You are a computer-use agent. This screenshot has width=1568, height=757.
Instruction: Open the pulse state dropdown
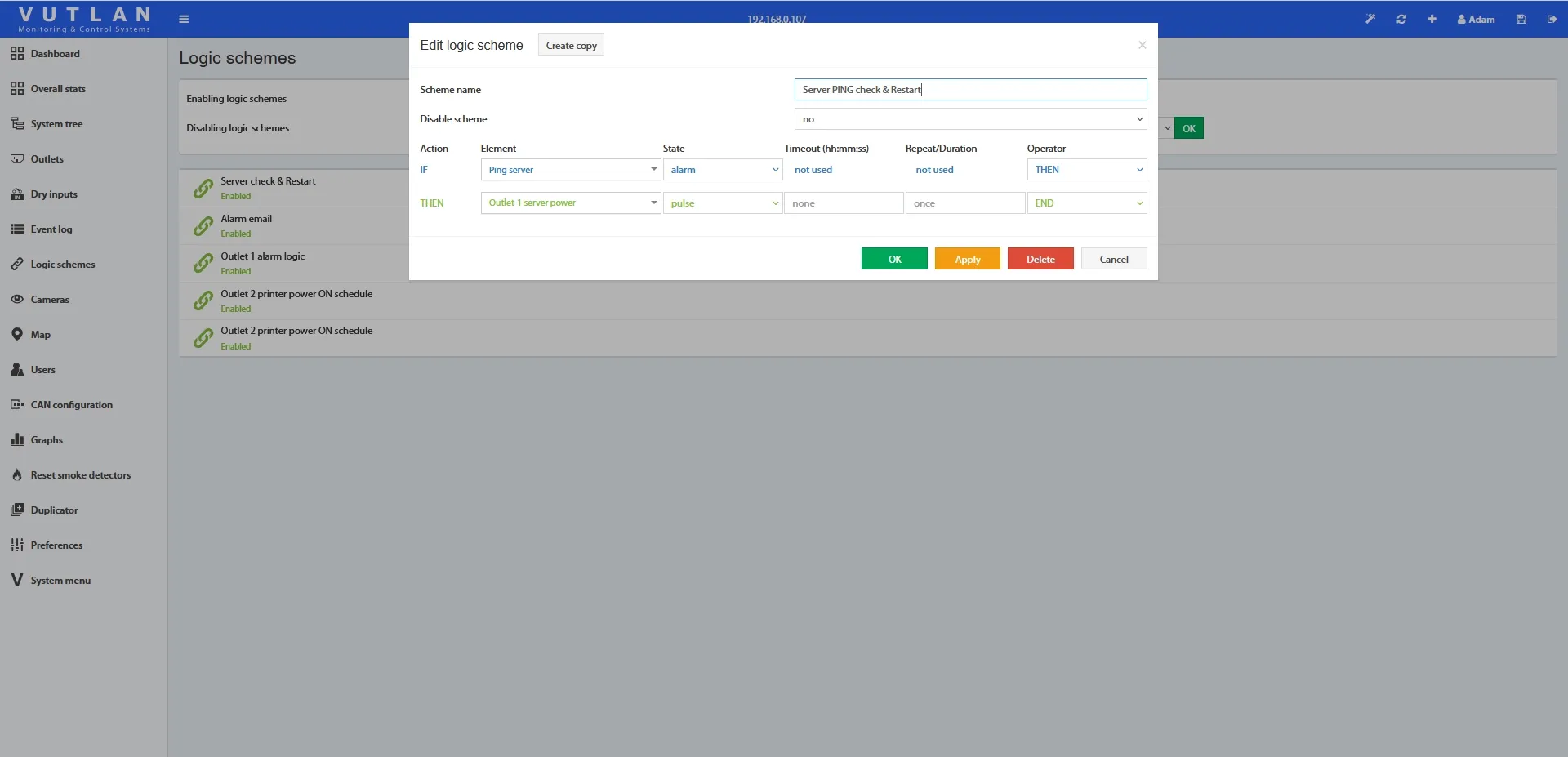[x=722, y=203]
